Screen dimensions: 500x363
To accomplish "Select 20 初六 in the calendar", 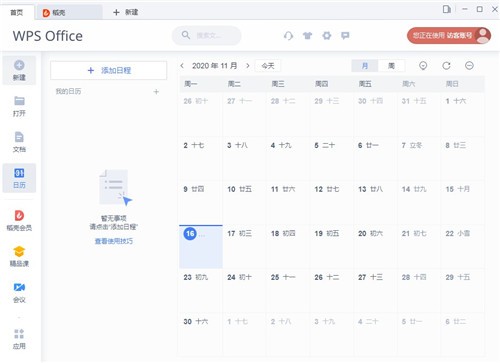I will coord(375,247).
